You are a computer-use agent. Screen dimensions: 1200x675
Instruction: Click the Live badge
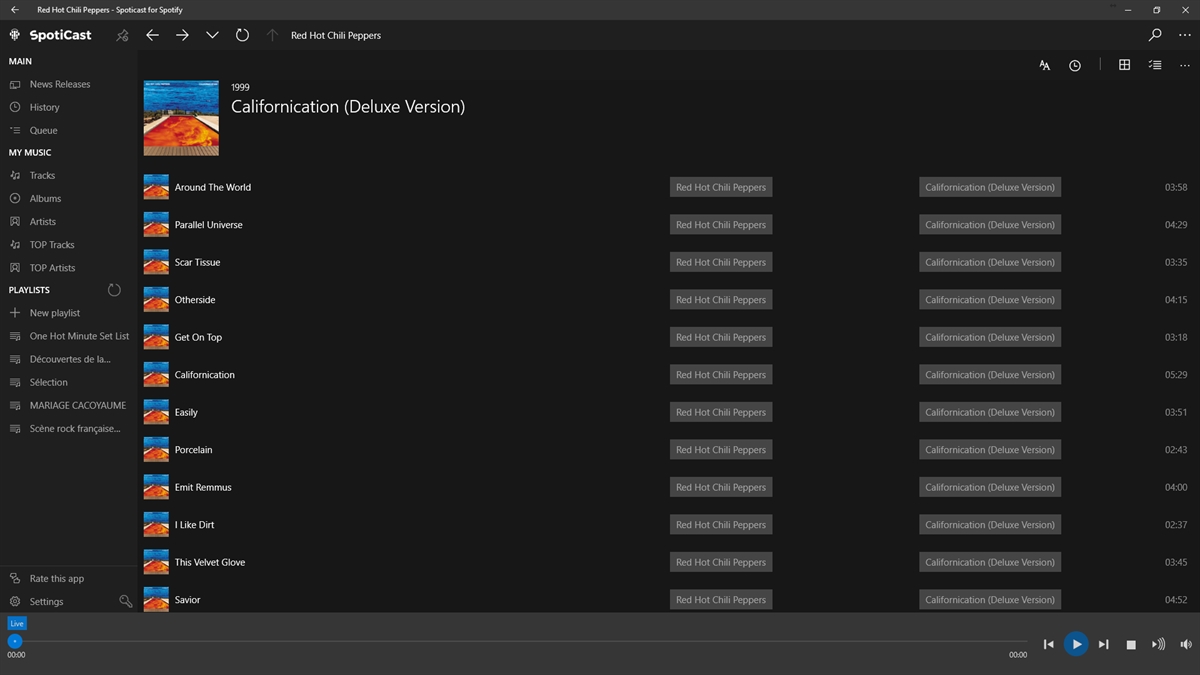(x=17, y=623)
